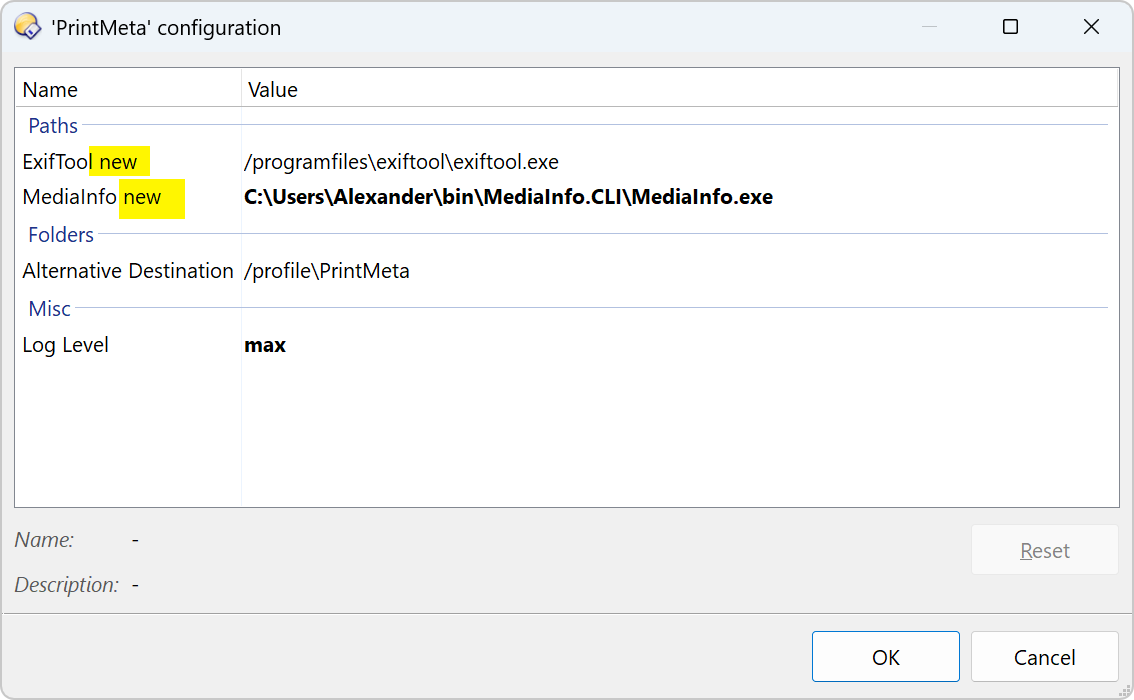
Task: Click the PrintMeta configuration title bar icon
Action: [27, 27]
